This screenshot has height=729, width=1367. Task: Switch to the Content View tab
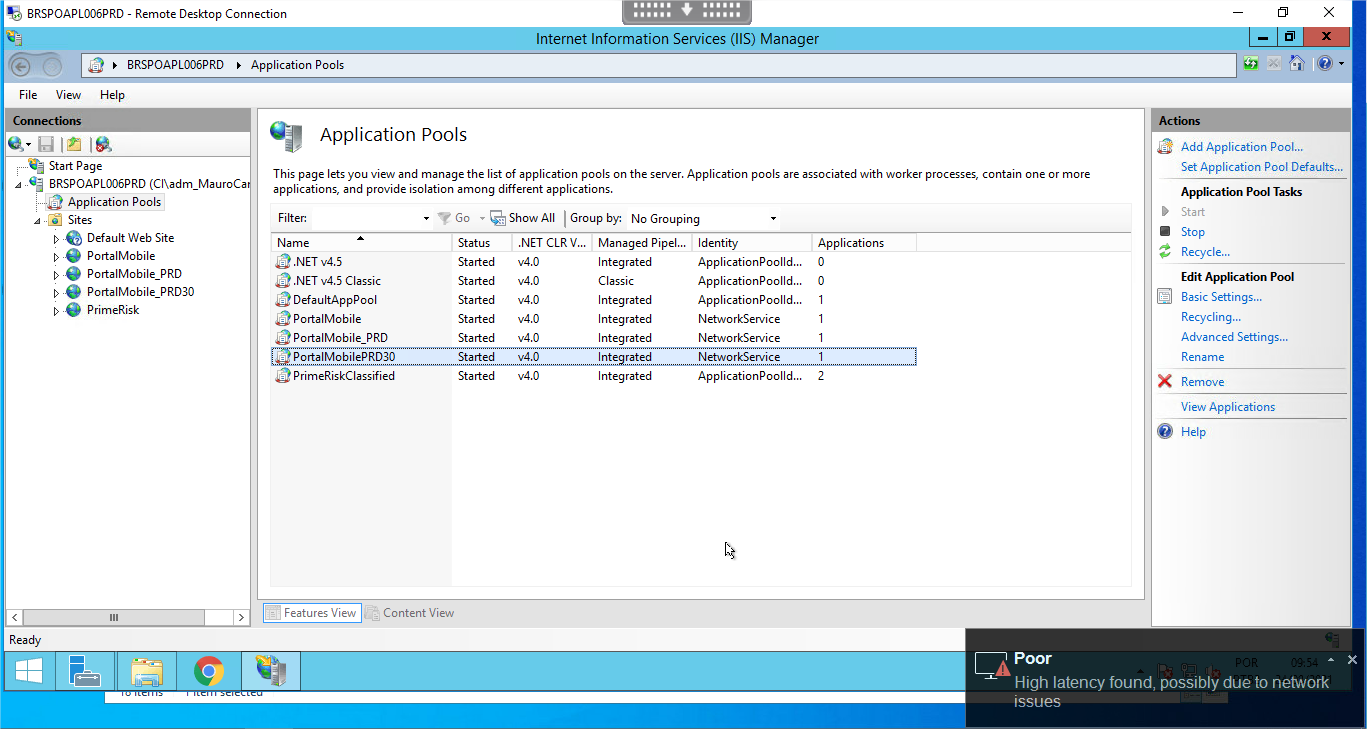pos(409,613)
